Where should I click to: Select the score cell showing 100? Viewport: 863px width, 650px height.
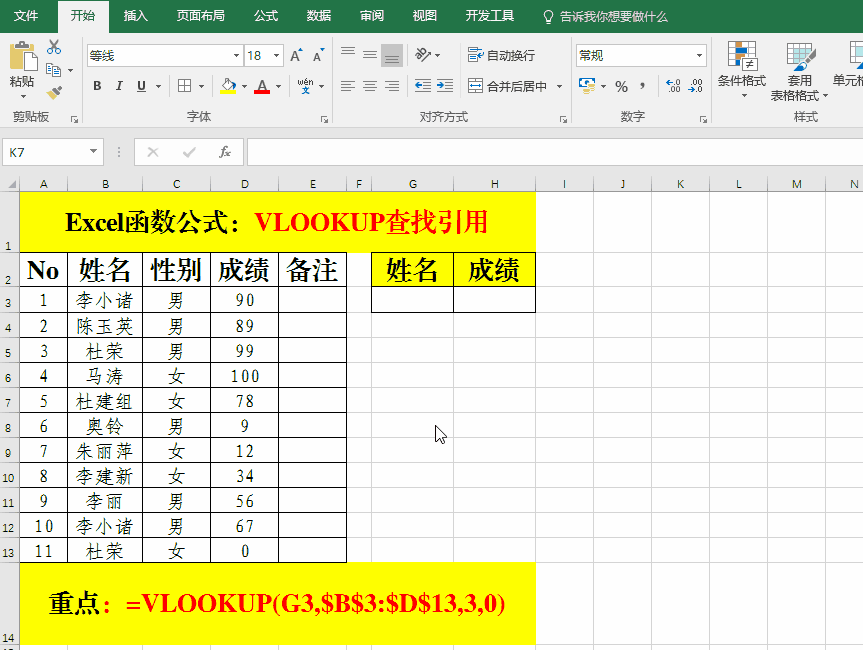pos(244,376)
